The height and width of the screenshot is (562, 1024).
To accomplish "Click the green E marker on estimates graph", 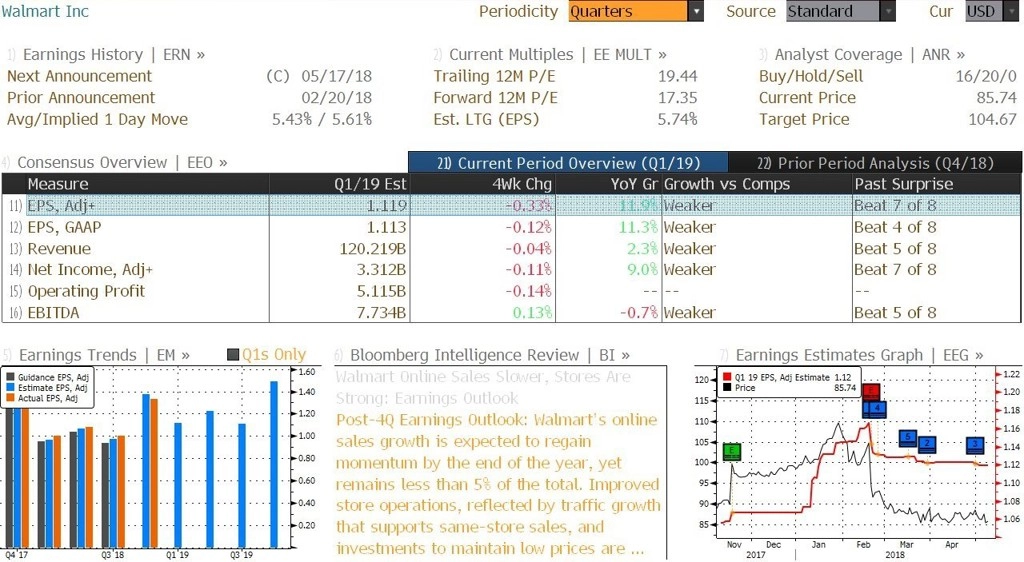I will [x=732, y=450].
